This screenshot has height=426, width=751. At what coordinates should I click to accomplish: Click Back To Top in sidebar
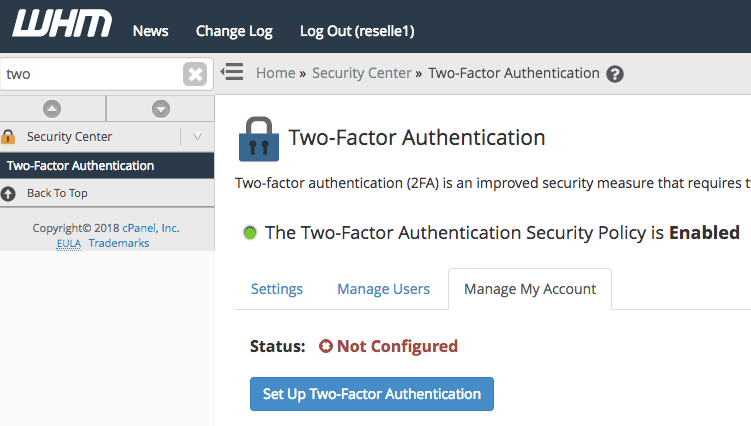click(x=57, y=193)
